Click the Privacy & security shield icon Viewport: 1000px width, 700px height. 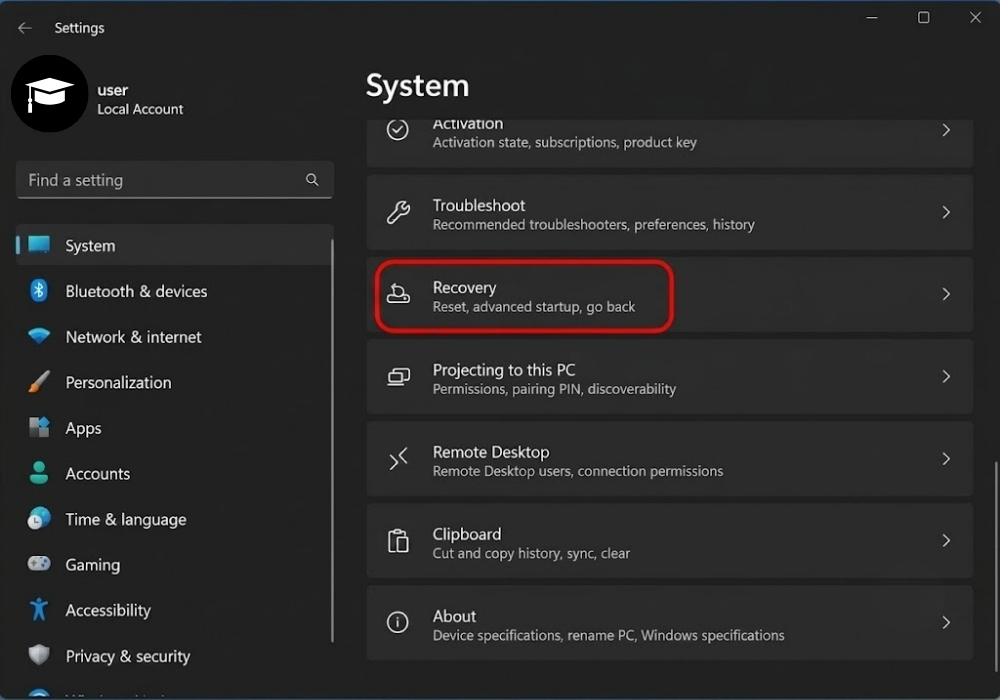39,655
